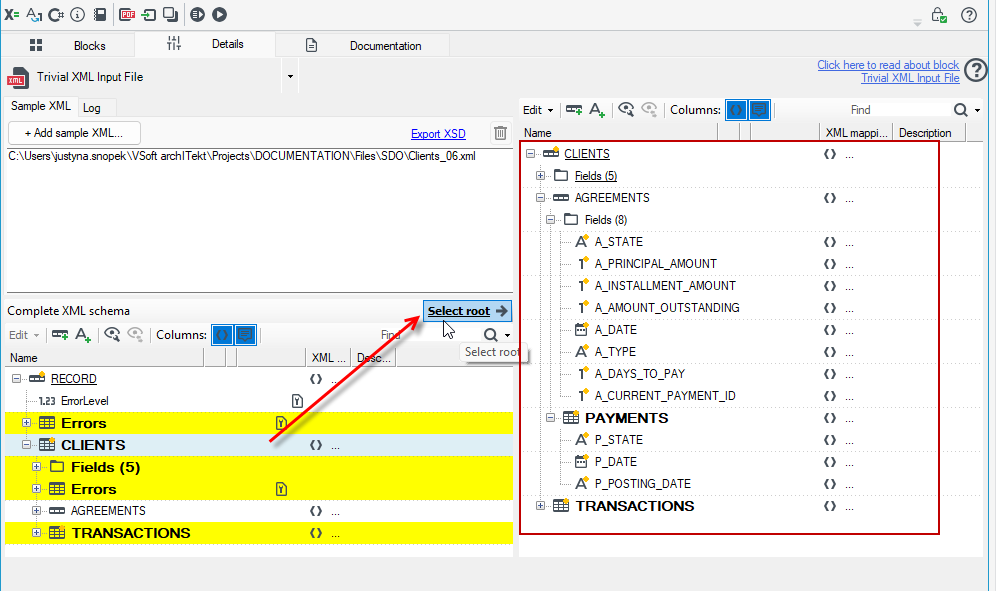Open the Trivial XML Input File dropdown
996x591 pixels.
click(x=290, y=77)
